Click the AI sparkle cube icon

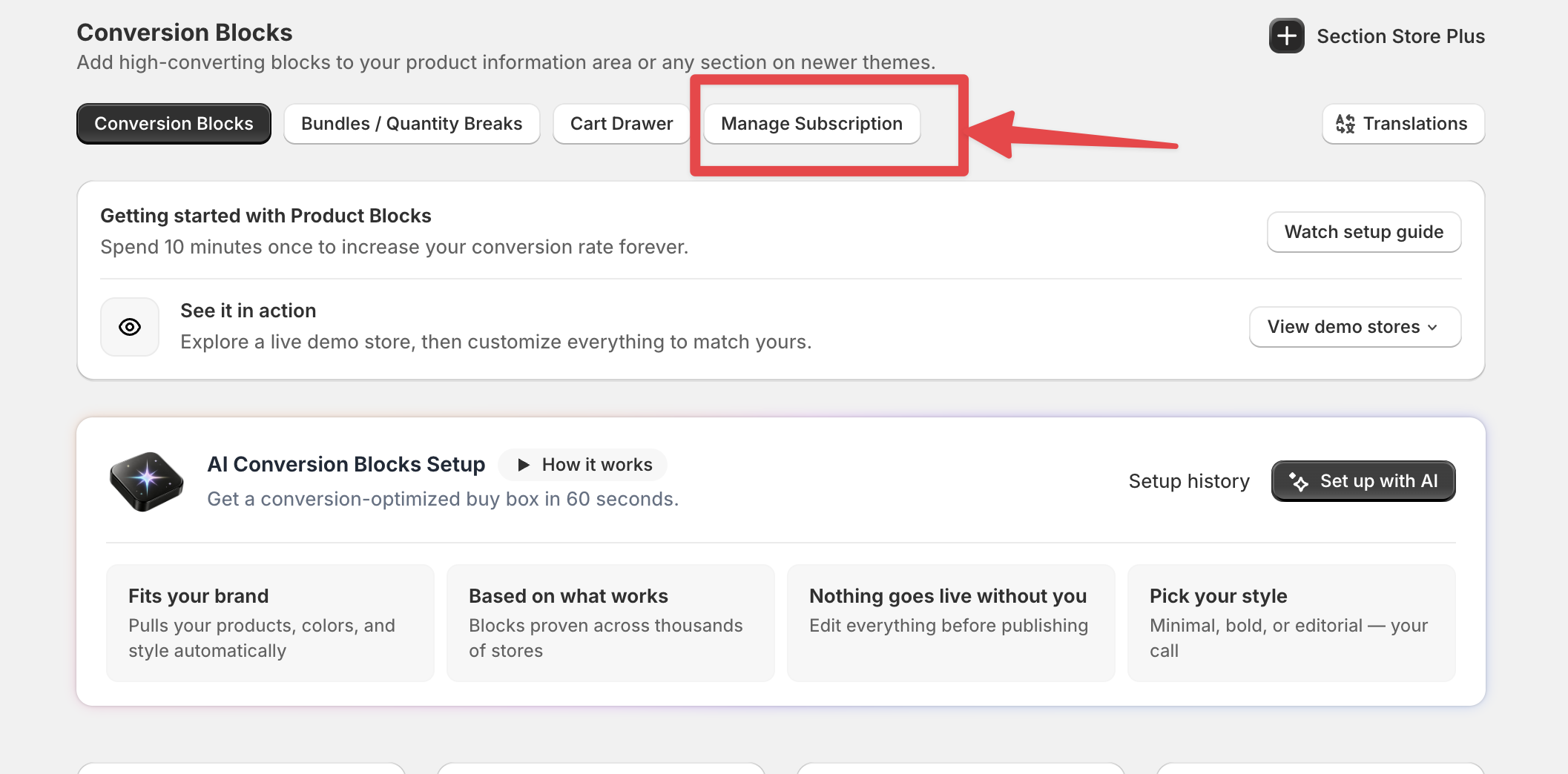[x=147, y=481]
